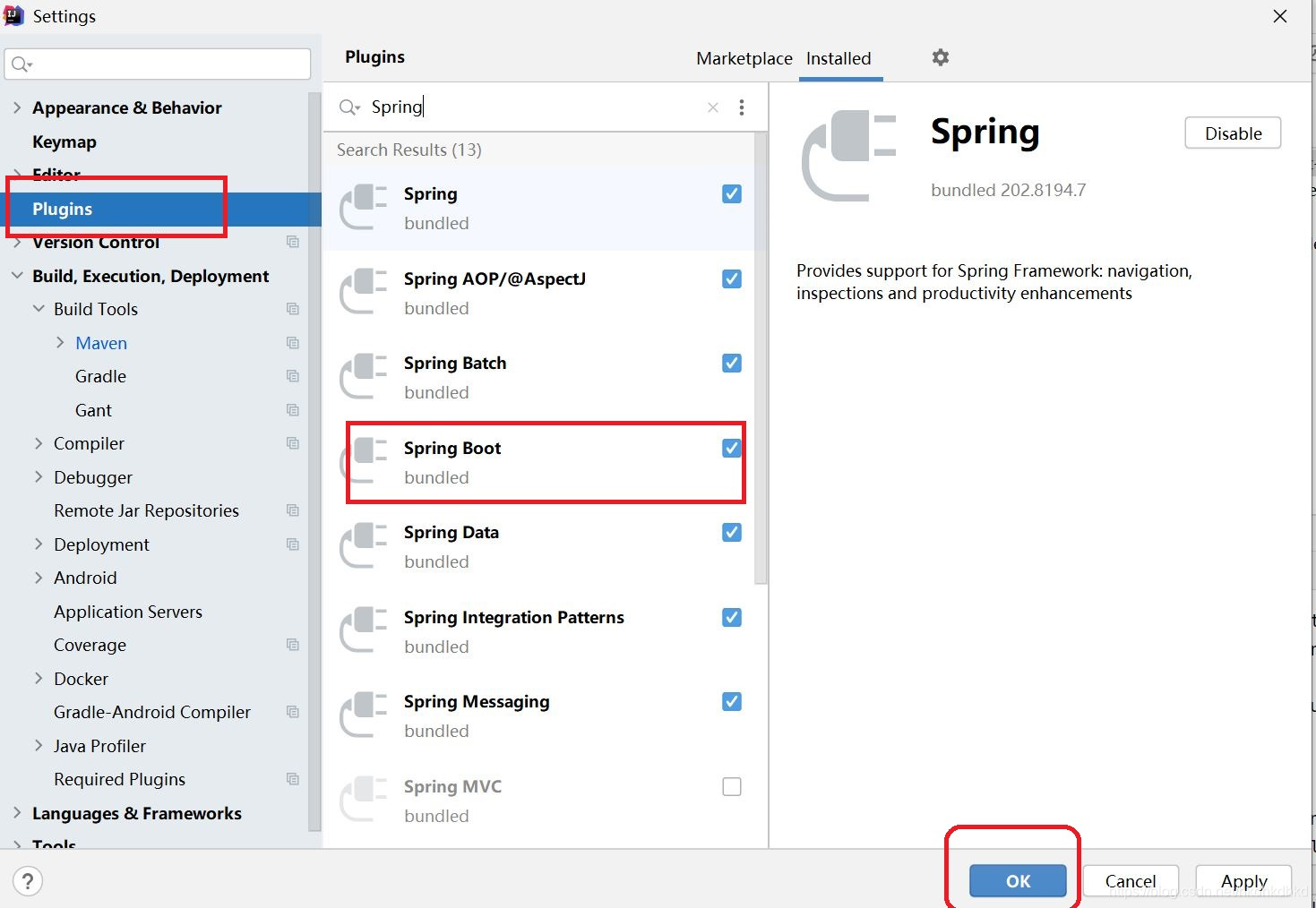Focus the settings search field

tap(158, 64)
